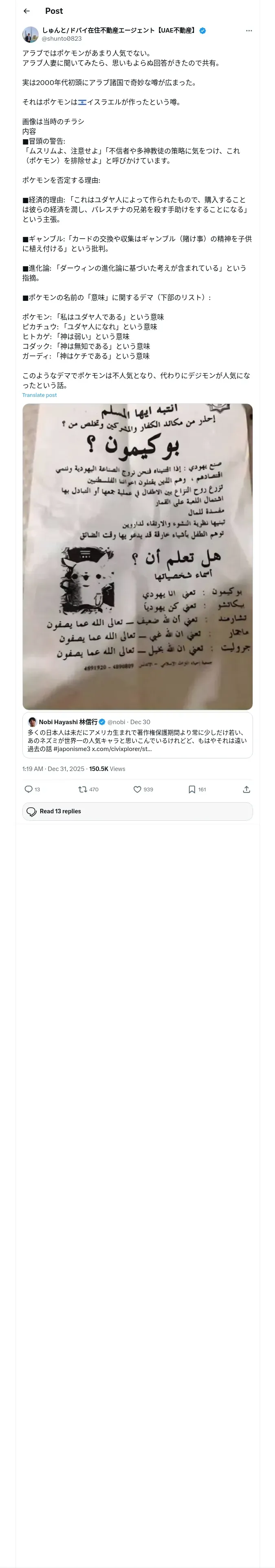
Task: Repost using the retweet icon
Action: (82, 789)
